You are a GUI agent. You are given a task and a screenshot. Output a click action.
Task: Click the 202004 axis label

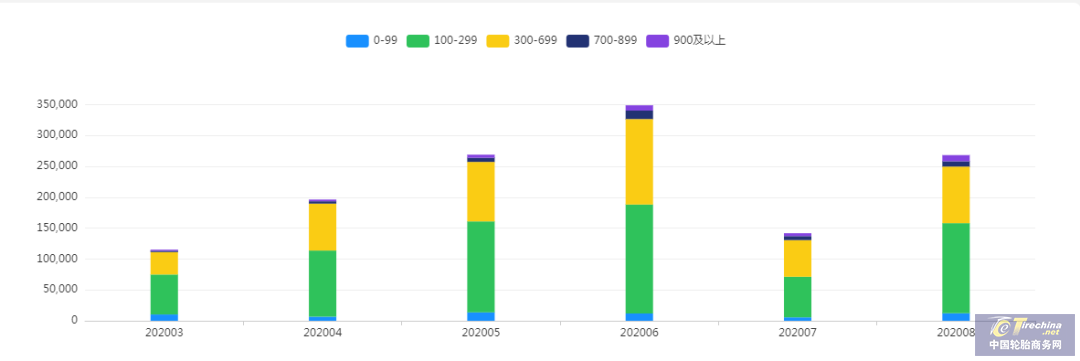click(322, 333)
